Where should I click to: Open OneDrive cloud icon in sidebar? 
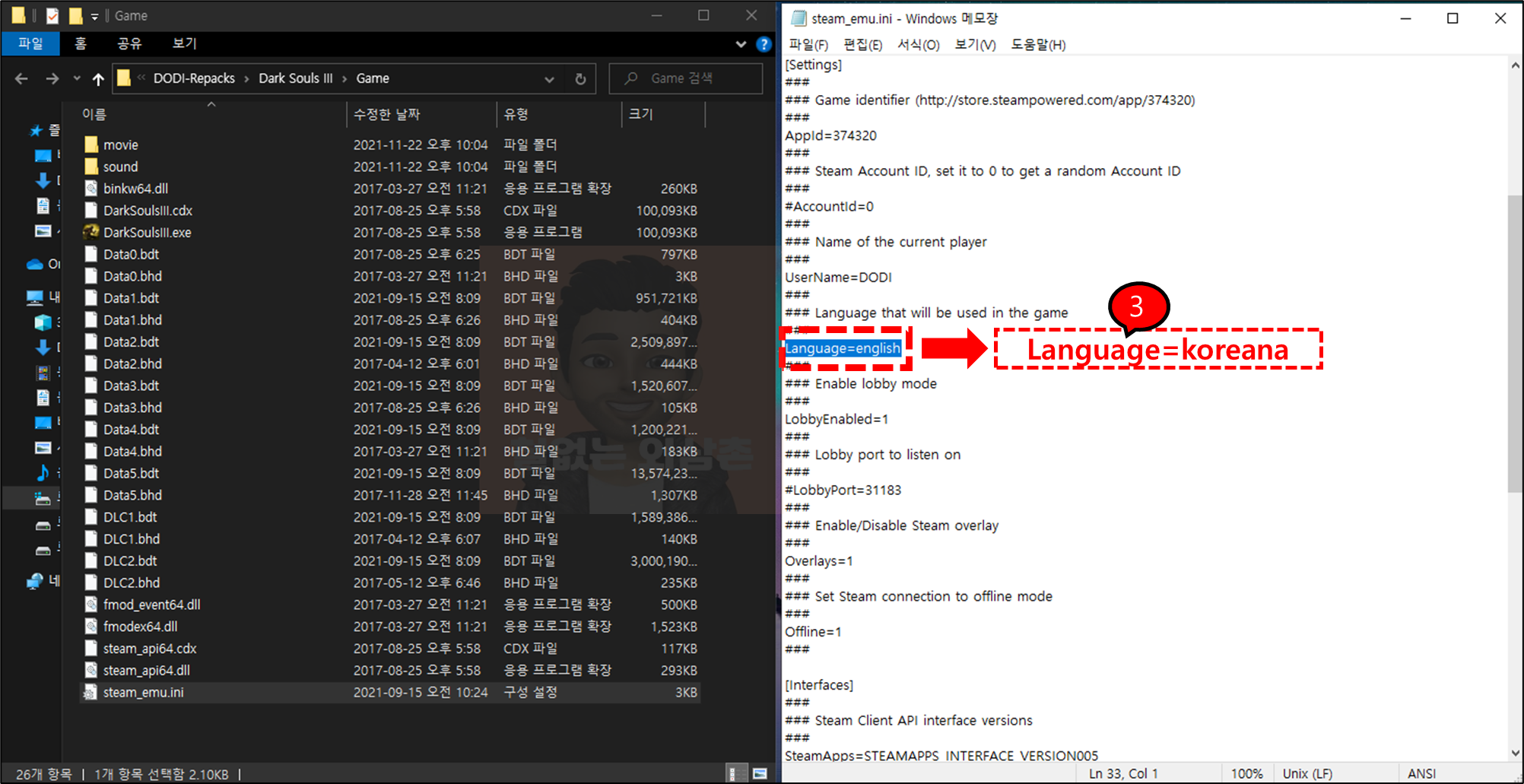[35, 264]
